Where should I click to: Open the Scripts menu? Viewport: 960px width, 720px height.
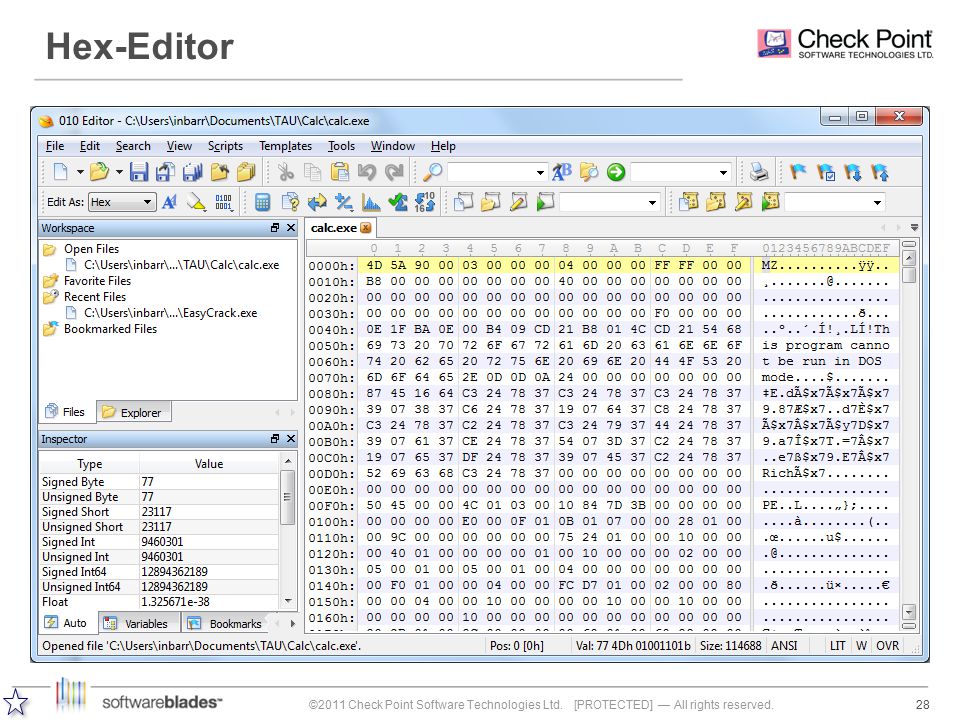pyautogui.click(x=225, y=146)
